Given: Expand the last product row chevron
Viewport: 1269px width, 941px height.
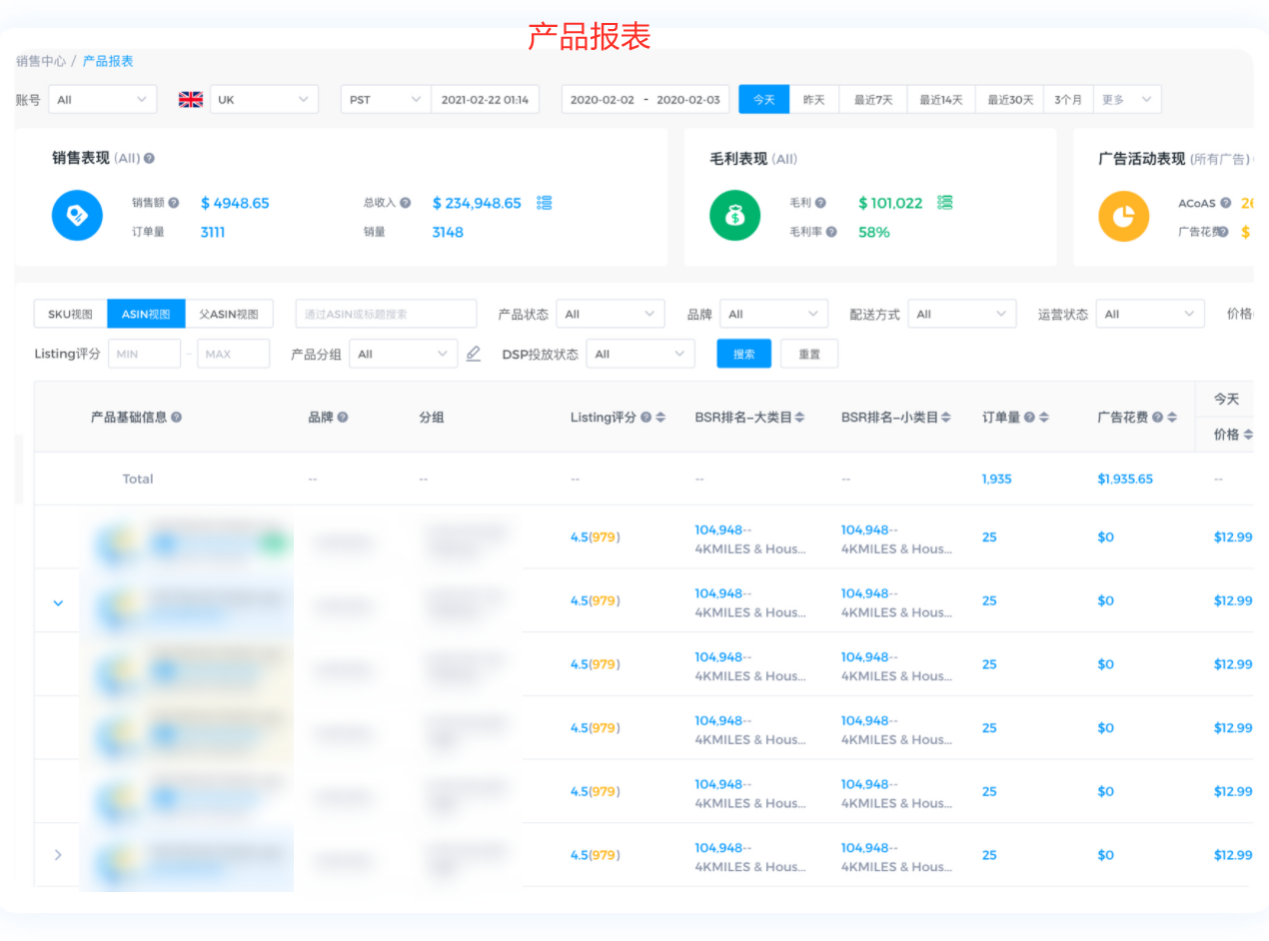Looking at the screenshot, I should (x=58, y=855).
